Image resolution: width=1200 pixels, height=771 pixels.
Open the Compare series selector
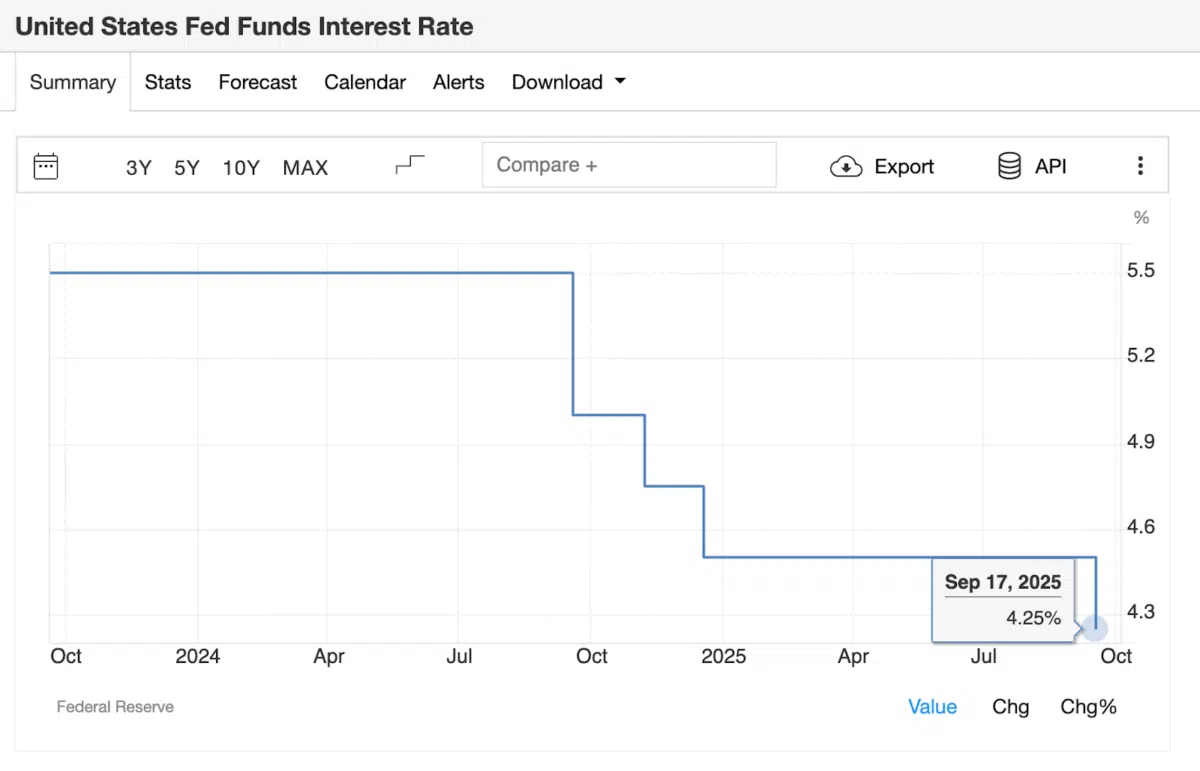[x=629, y=164]
